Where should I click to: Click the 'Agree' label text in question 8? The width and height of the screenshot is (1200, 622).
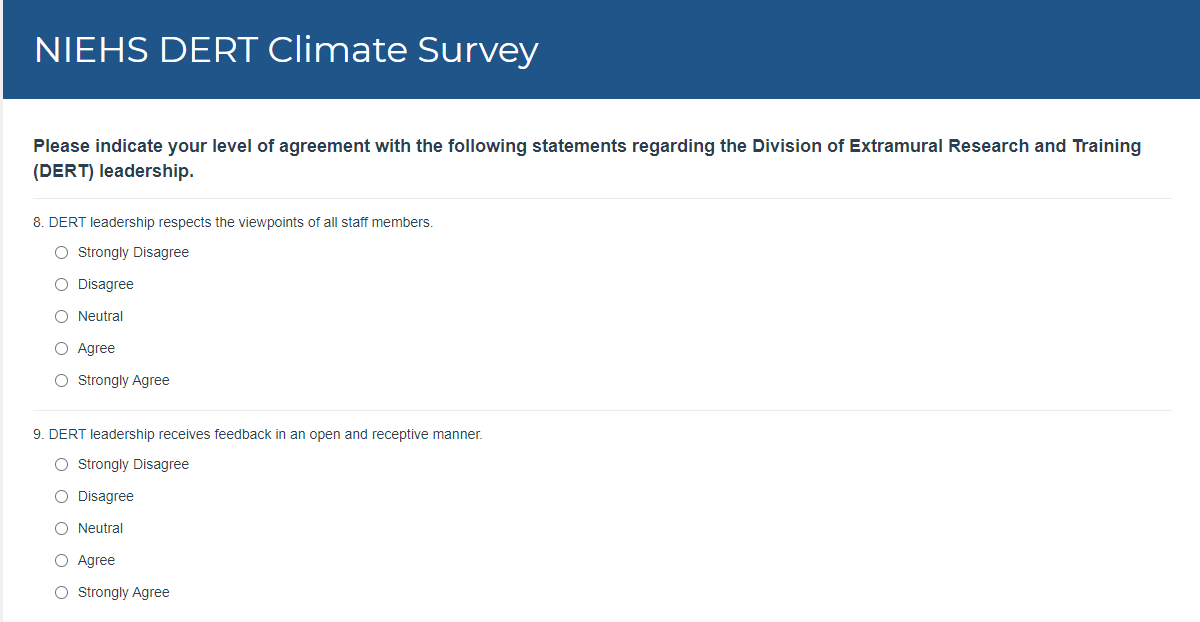click(97, 348)
